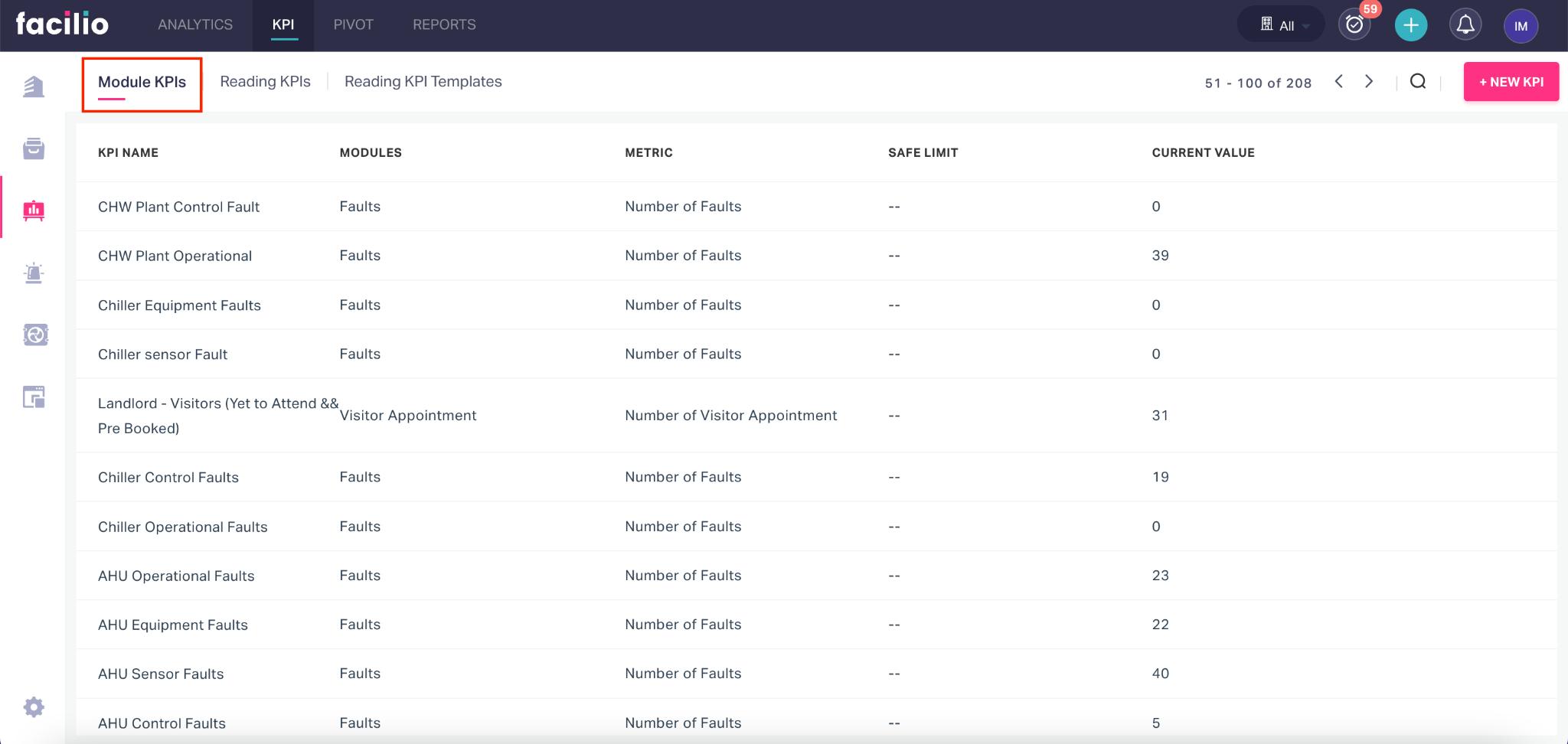
Task: Click current value 31 cell
Action: pos(1160,416)
